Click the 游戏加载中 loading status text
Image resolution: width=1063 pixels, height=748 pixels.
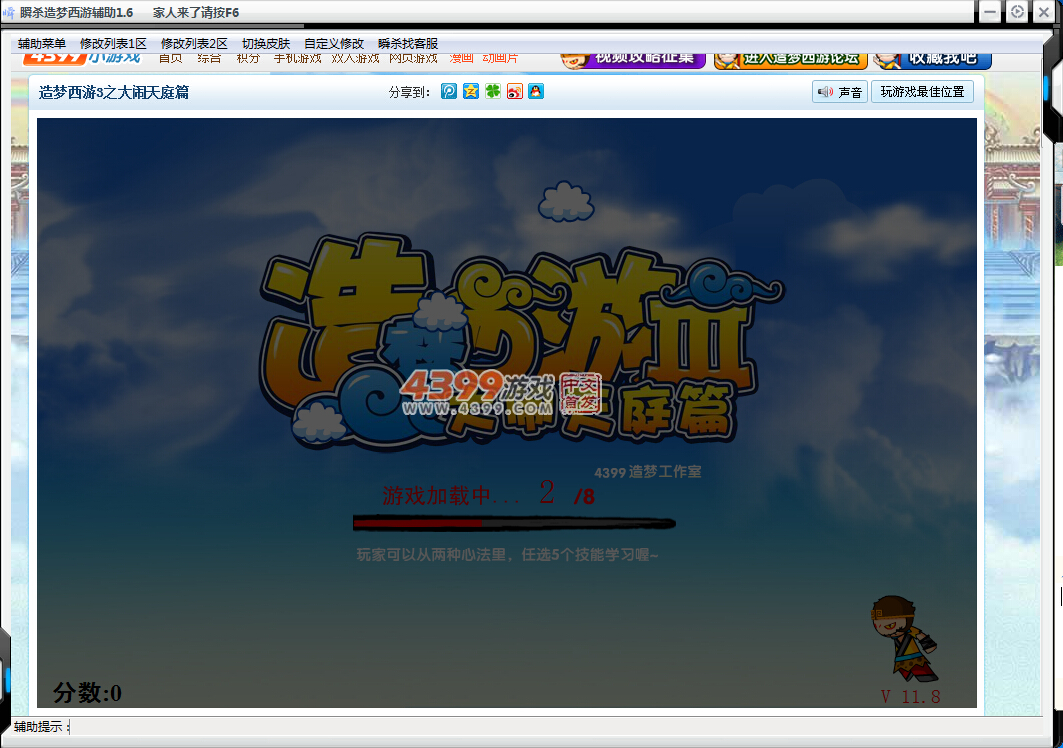451,496
